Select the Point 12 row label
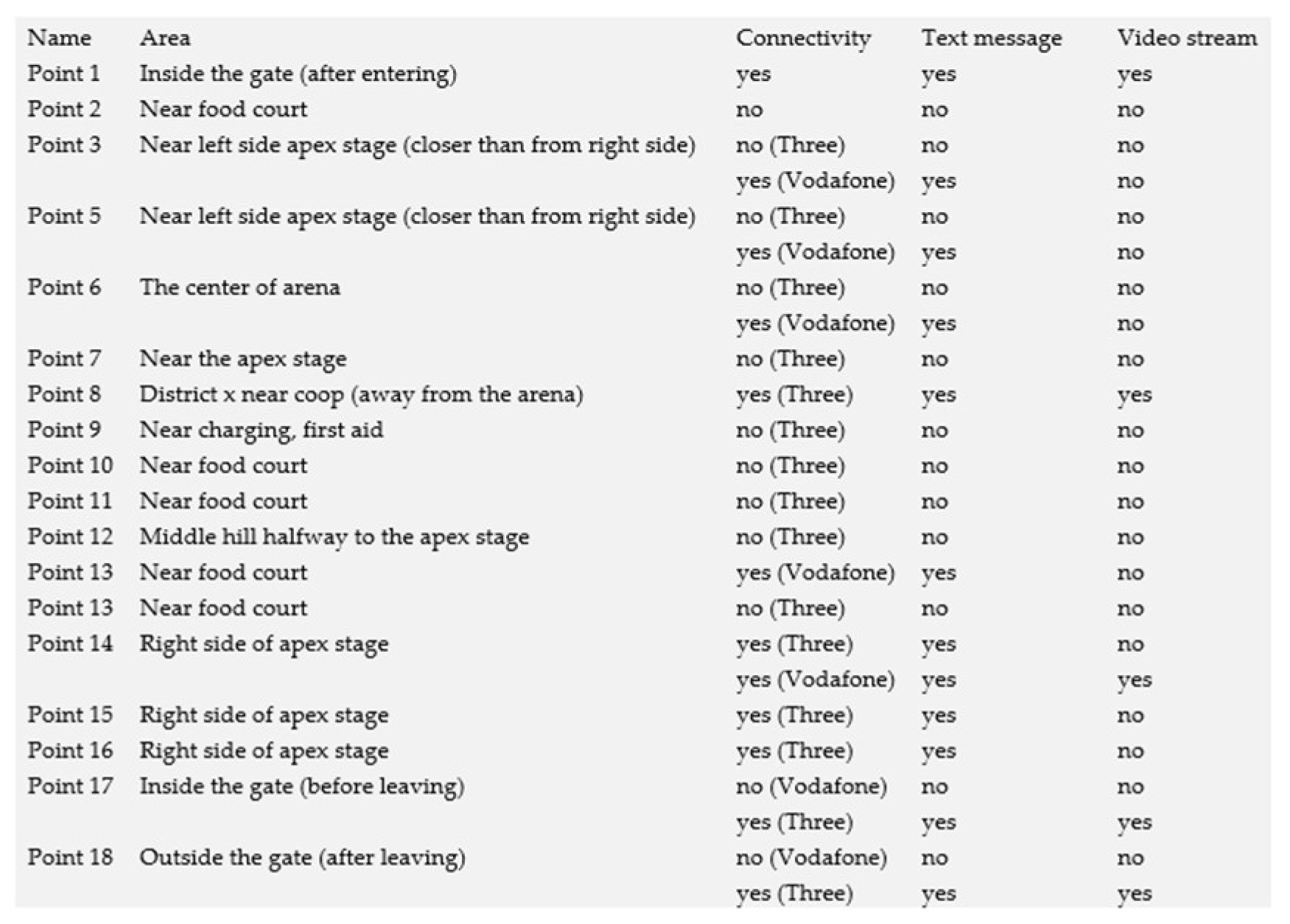 pyautogui.click(x=70, y=536)
